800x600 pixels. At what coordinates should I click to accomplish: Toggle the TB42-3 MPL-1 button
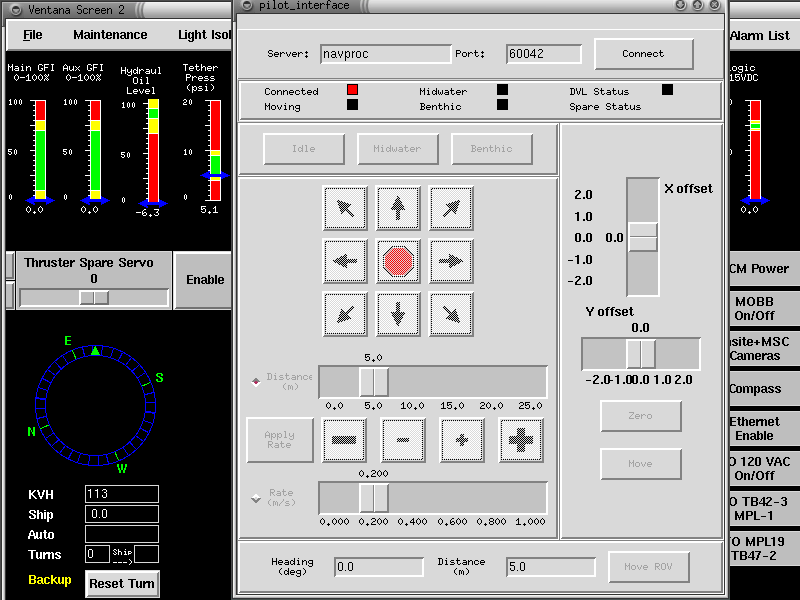click(763, 508)
